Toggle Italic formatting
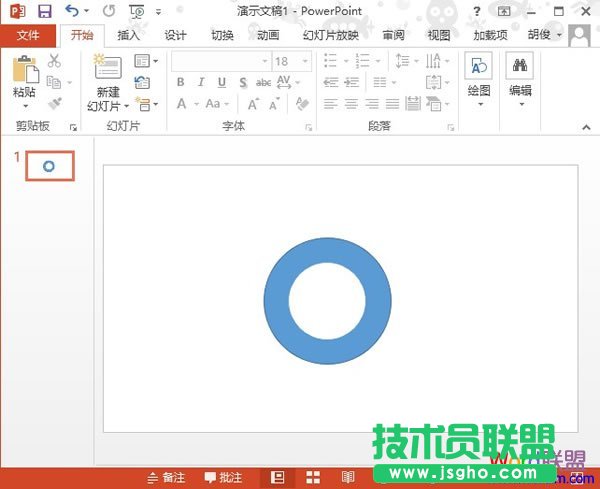Viewport: 600px width, 489px height. click(x=201, y=82)
